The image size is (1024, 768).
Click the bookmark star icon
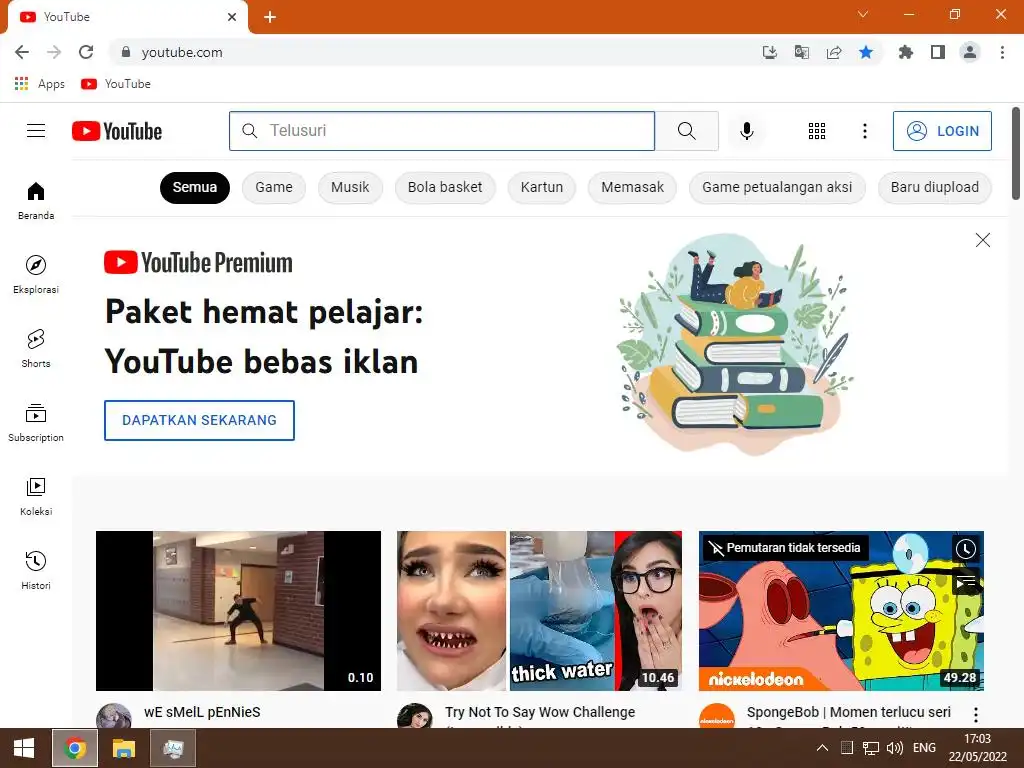pyautogui.click(x=866, y=52)
